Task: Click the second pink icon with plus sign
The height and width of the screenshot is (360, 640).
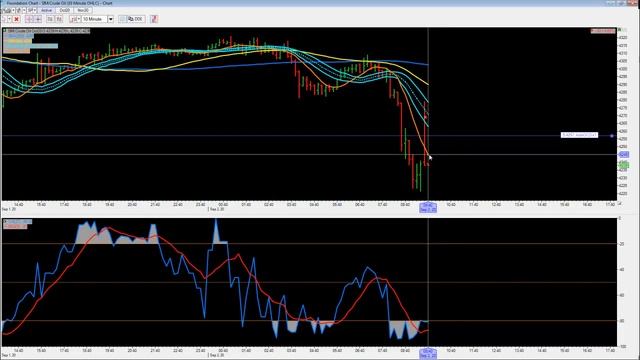Action: 38,19
